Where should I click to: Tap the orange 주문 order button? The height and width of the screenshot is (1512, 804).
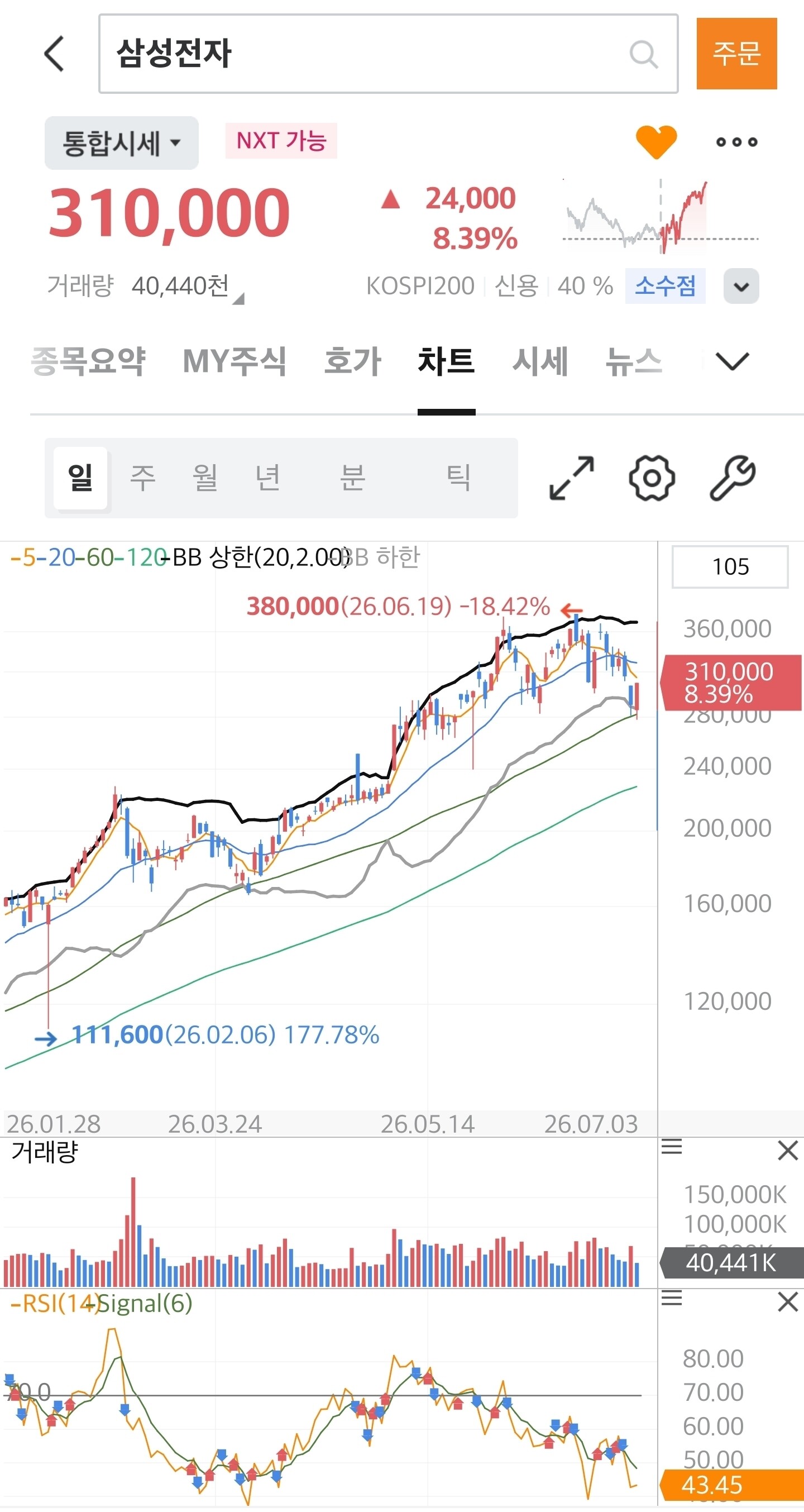[x=736, y=54]
